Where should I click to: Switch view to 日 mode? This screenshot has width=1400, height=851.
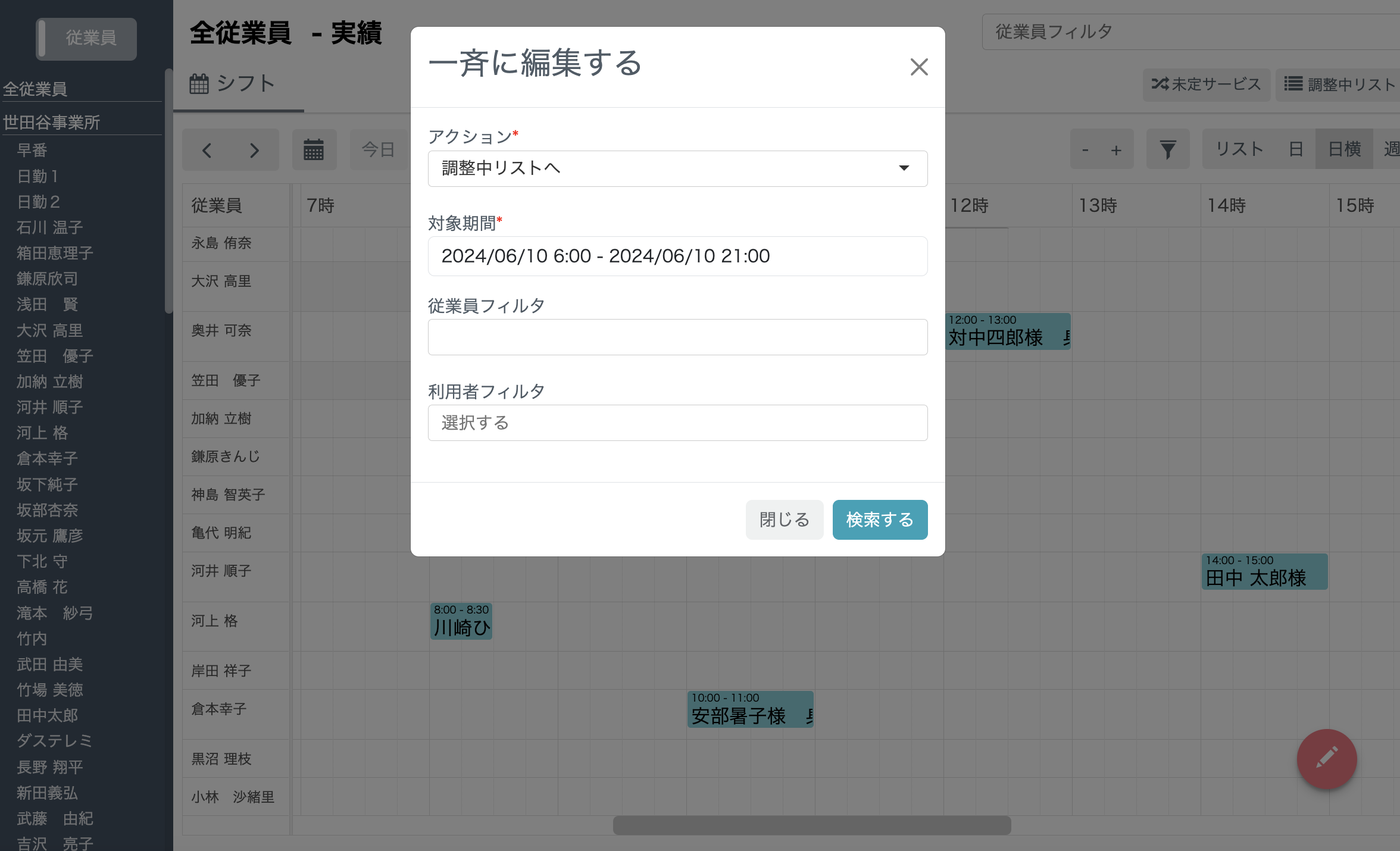pos(1296,149)
